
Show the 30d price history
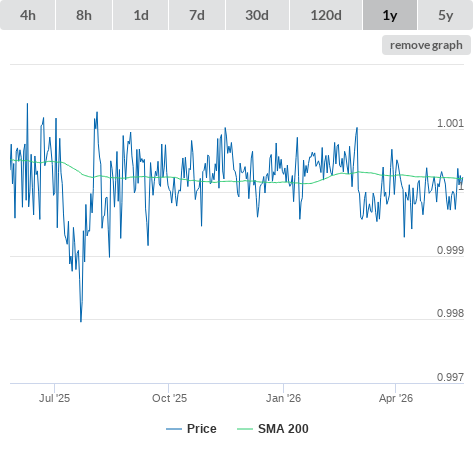click(x=257, y=15)
